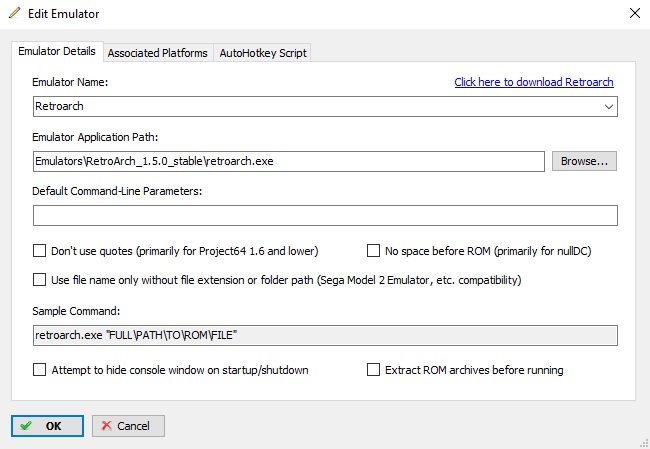Click the 'Default Command-Line Parameters:' label
650x449 pixels.
(117, 191)
